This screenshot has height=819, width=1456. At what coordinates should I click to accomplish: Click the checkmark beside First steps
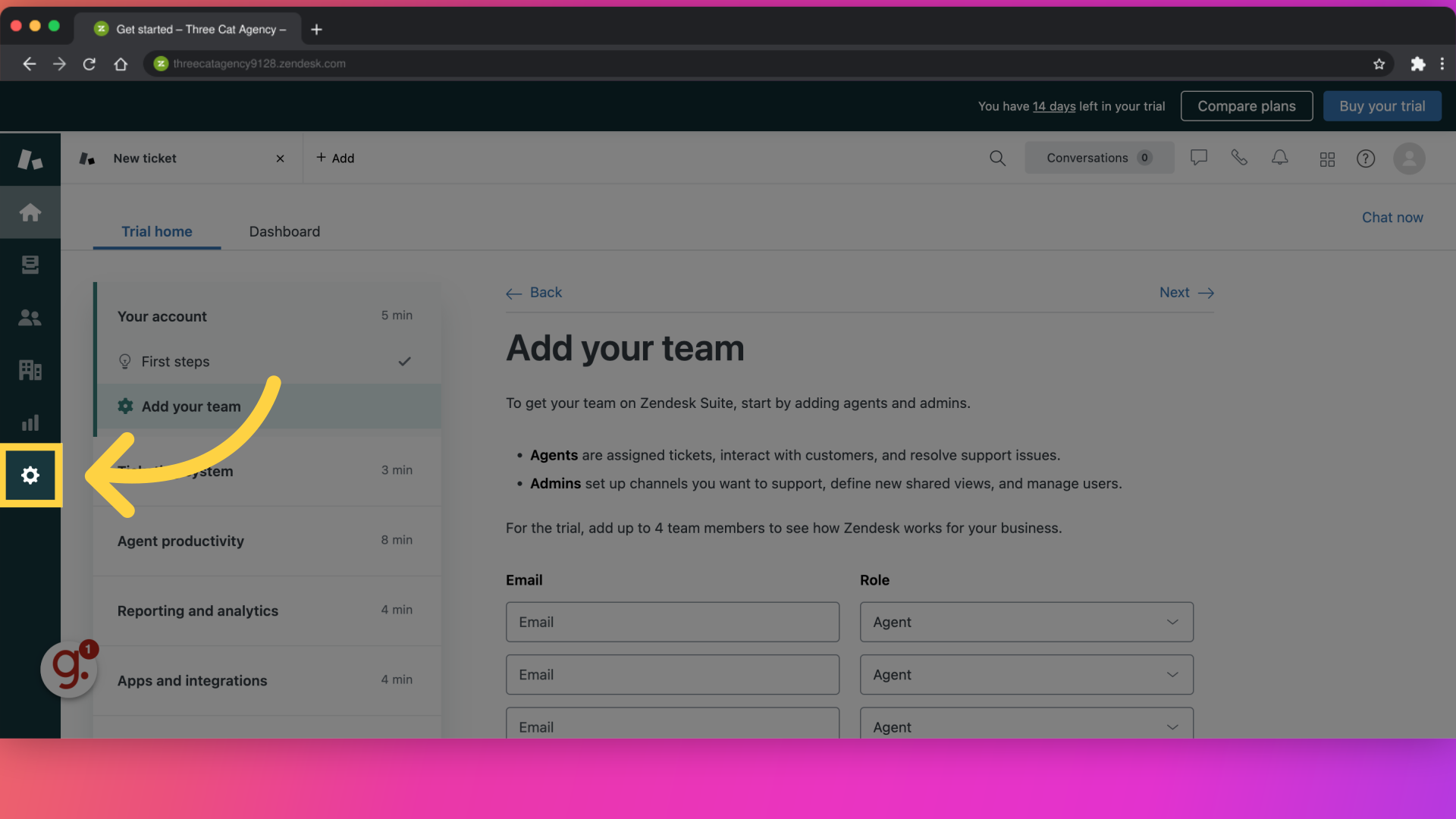[x=404, y=362]
